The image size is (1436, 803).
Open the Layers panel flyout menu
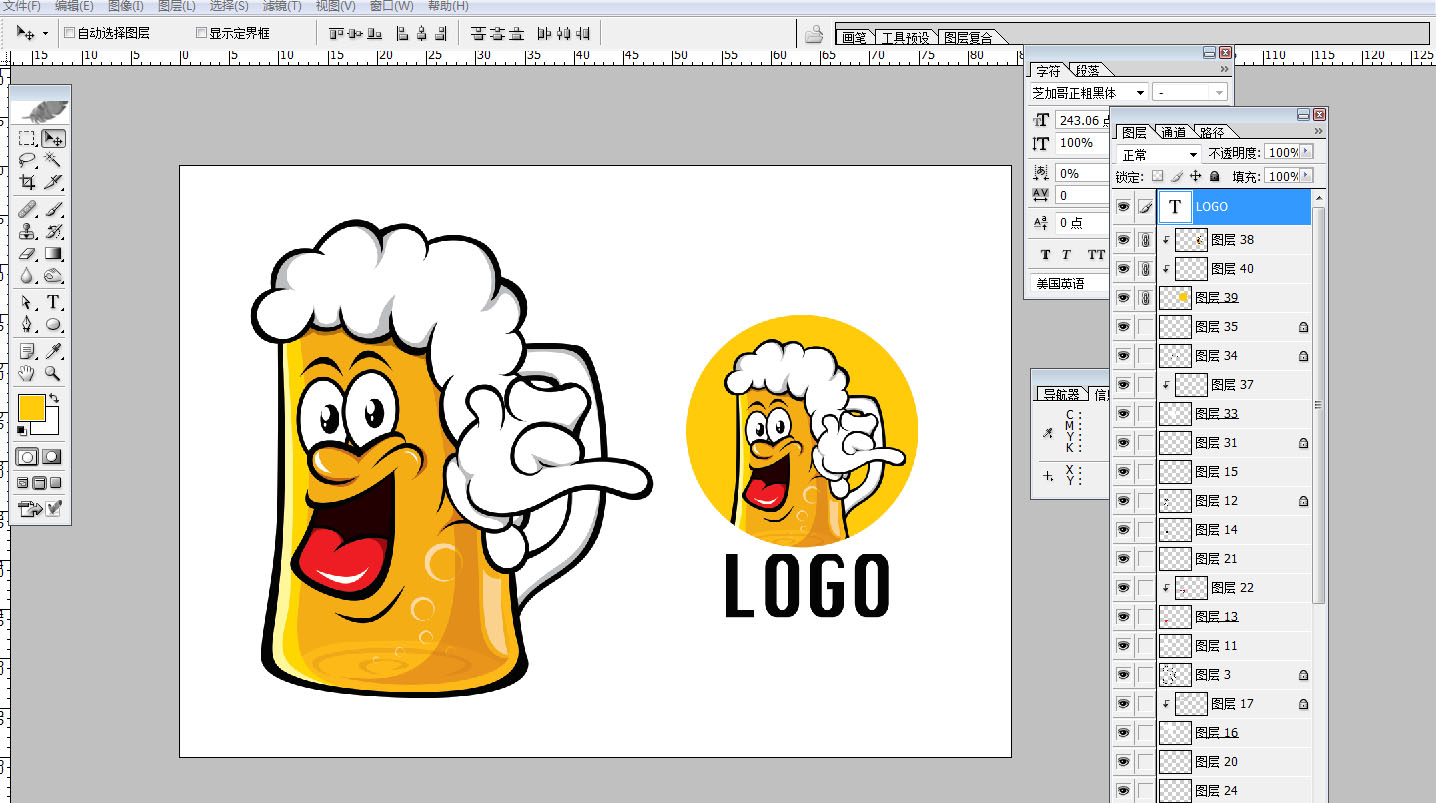1318,131
